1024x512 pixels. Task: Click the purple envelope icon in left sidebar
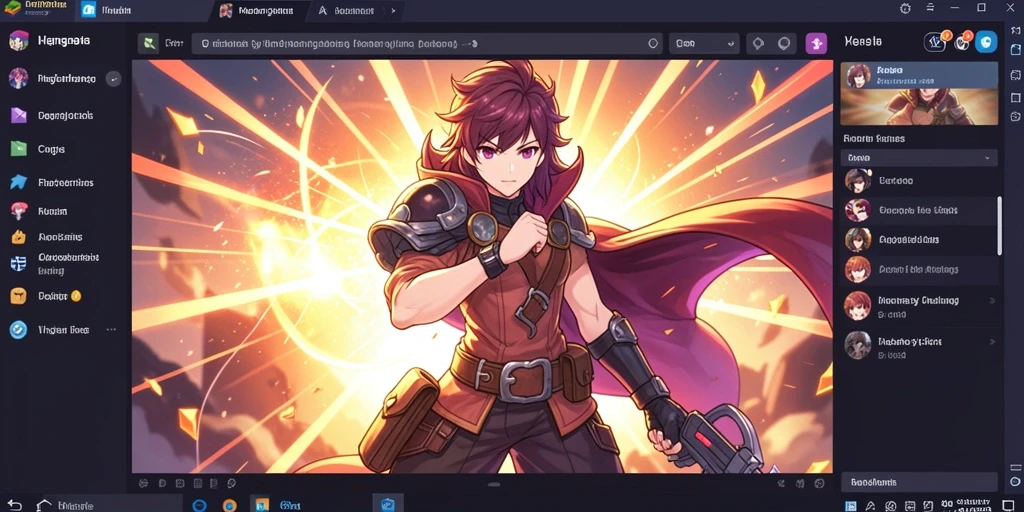18,116
